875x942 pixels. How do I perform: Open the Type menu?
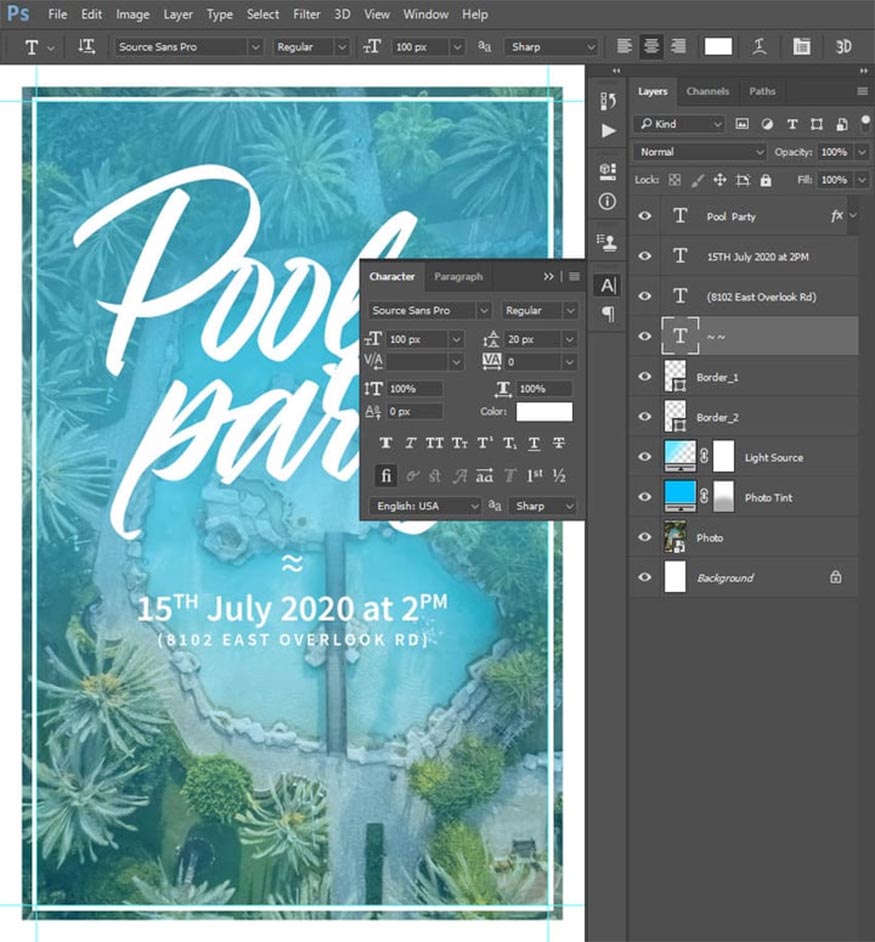pyautogui.click(x=219, y=14)
